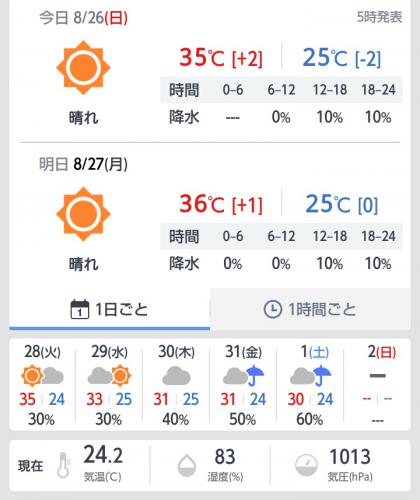
Task: Open forecast for 29(水) cloudy-sunny icon
Action: 109,376
